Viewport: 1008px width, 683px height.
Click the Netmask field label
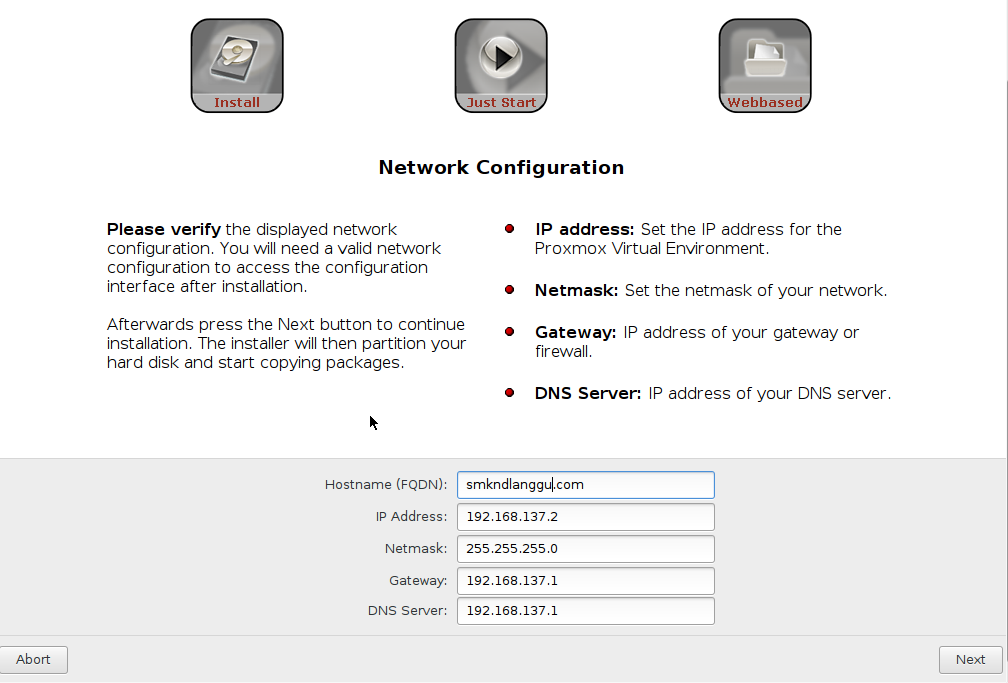[x=416, y=549]
